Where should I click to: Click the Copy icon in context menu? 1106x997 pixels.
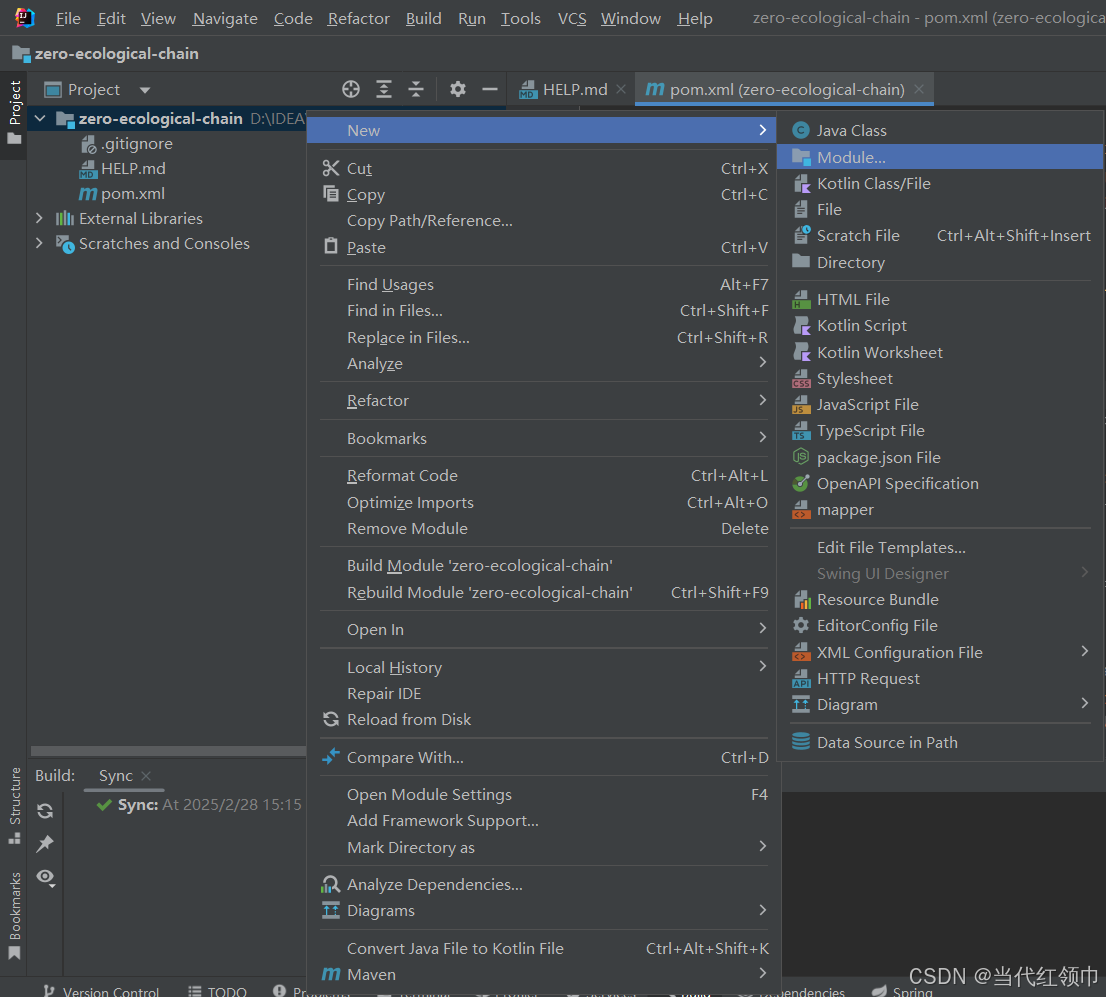[x=331, y=193]
